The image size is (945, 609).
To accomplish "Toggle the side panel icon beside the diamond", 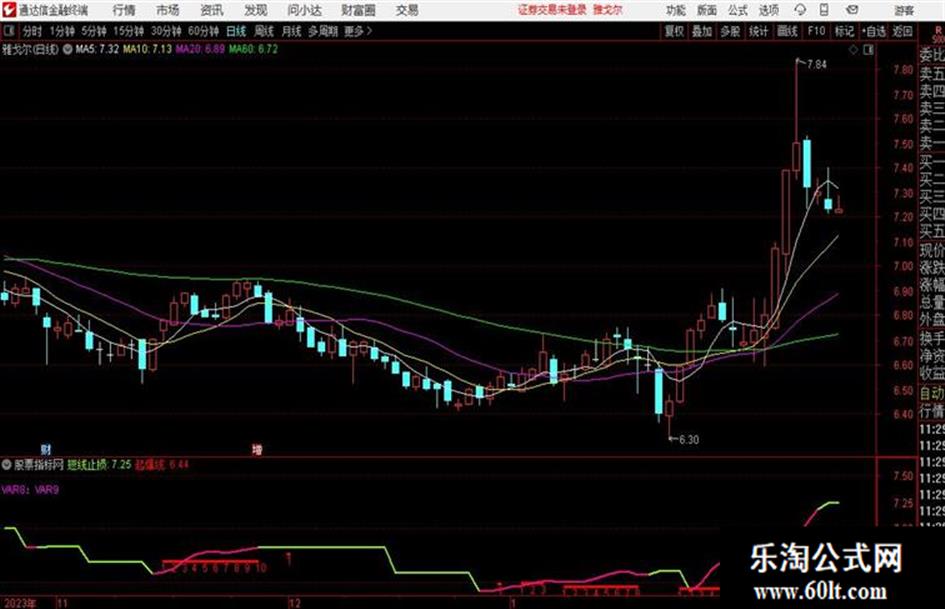I will (868, 50).
